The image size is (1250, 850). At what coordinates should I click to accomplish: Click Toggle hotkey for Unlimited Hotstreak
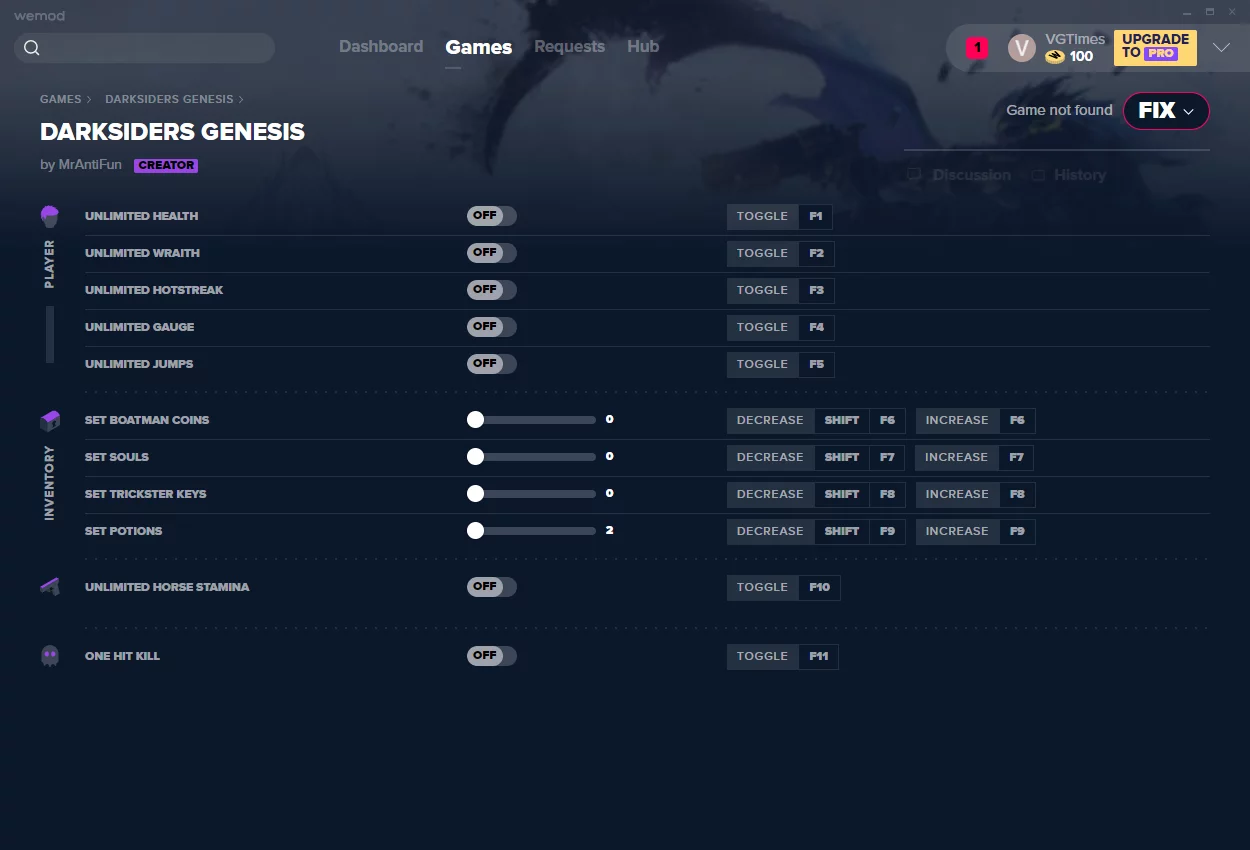pyautogui.click(x=763, y=290)
